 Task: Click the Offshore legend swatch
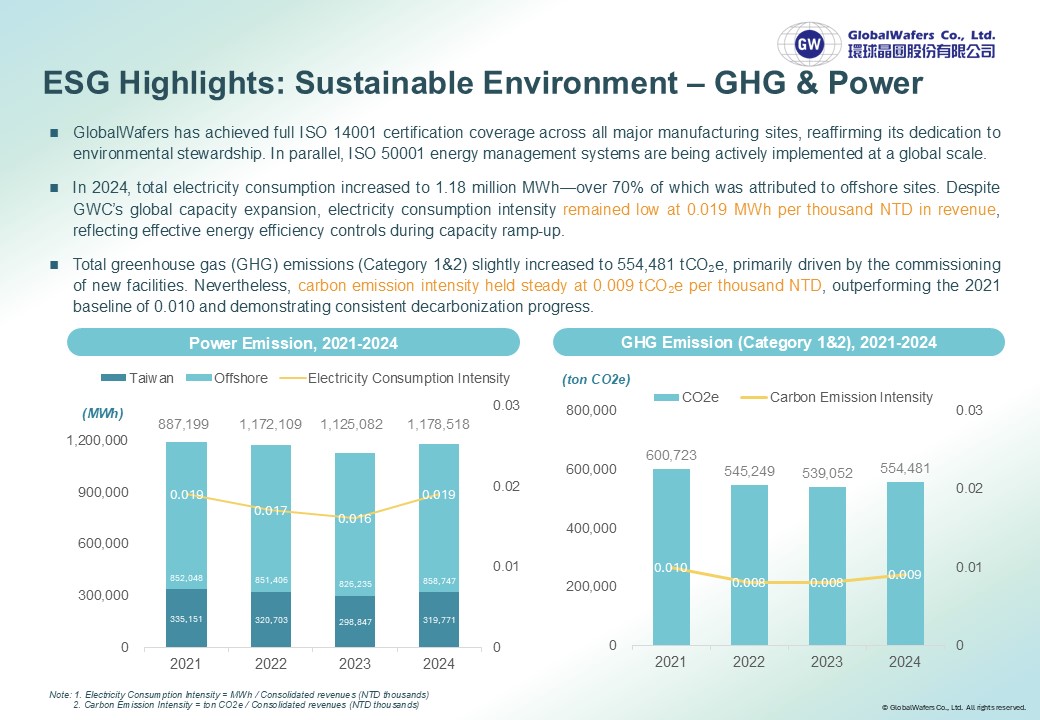click(199, 378)
